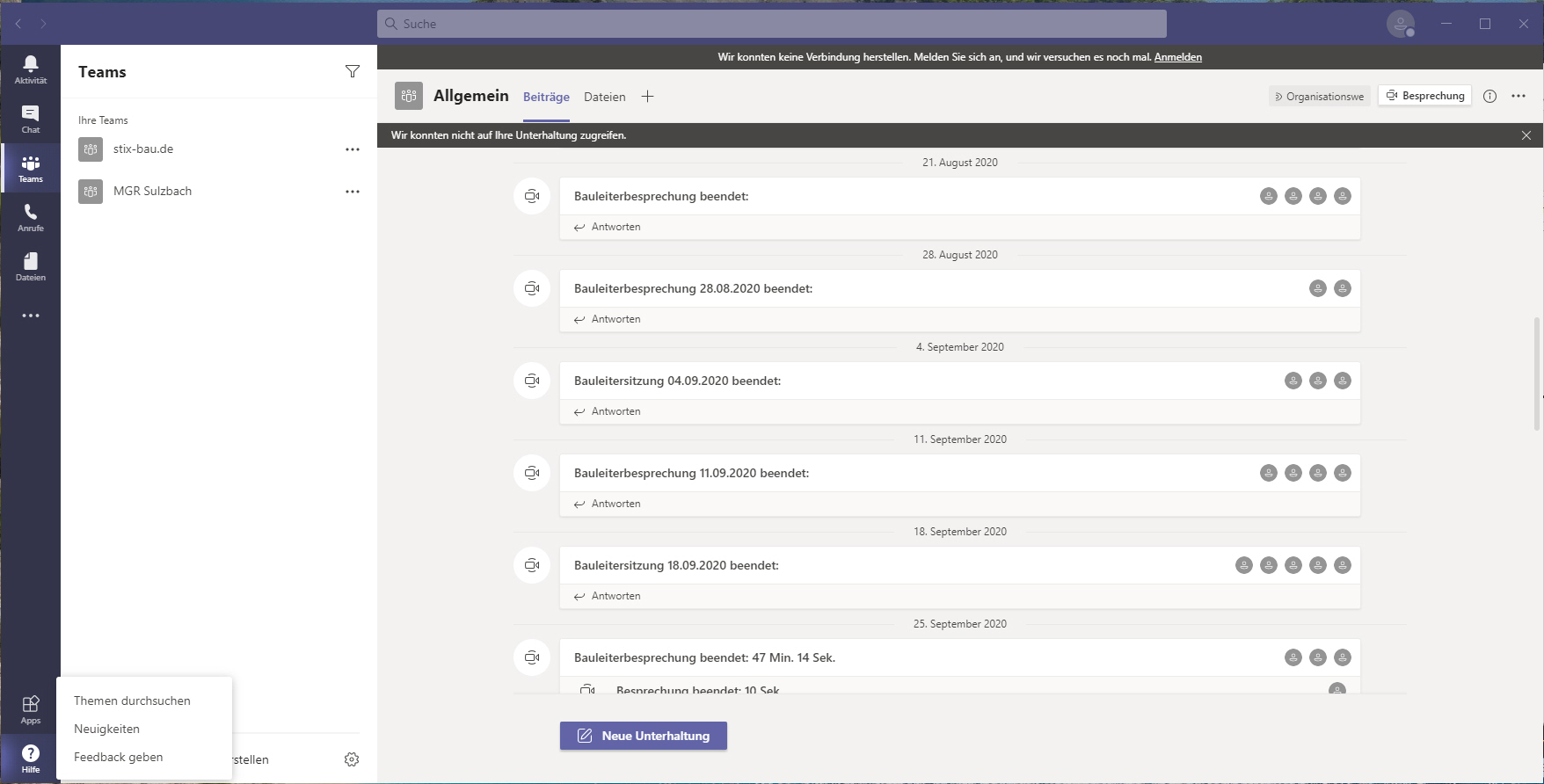Click the Neue Unterhaltung button
The height and width of the screenshot is (784, 1544).
coord(644,736)
